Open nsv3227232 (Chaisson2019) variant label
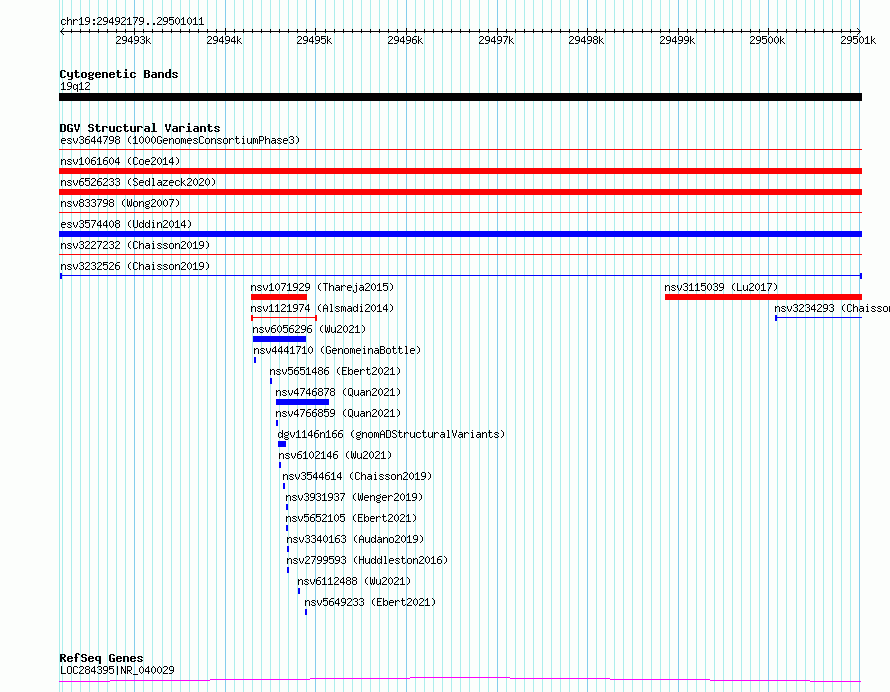This screenshot has height=692, width=890. [x=135, y=245]
